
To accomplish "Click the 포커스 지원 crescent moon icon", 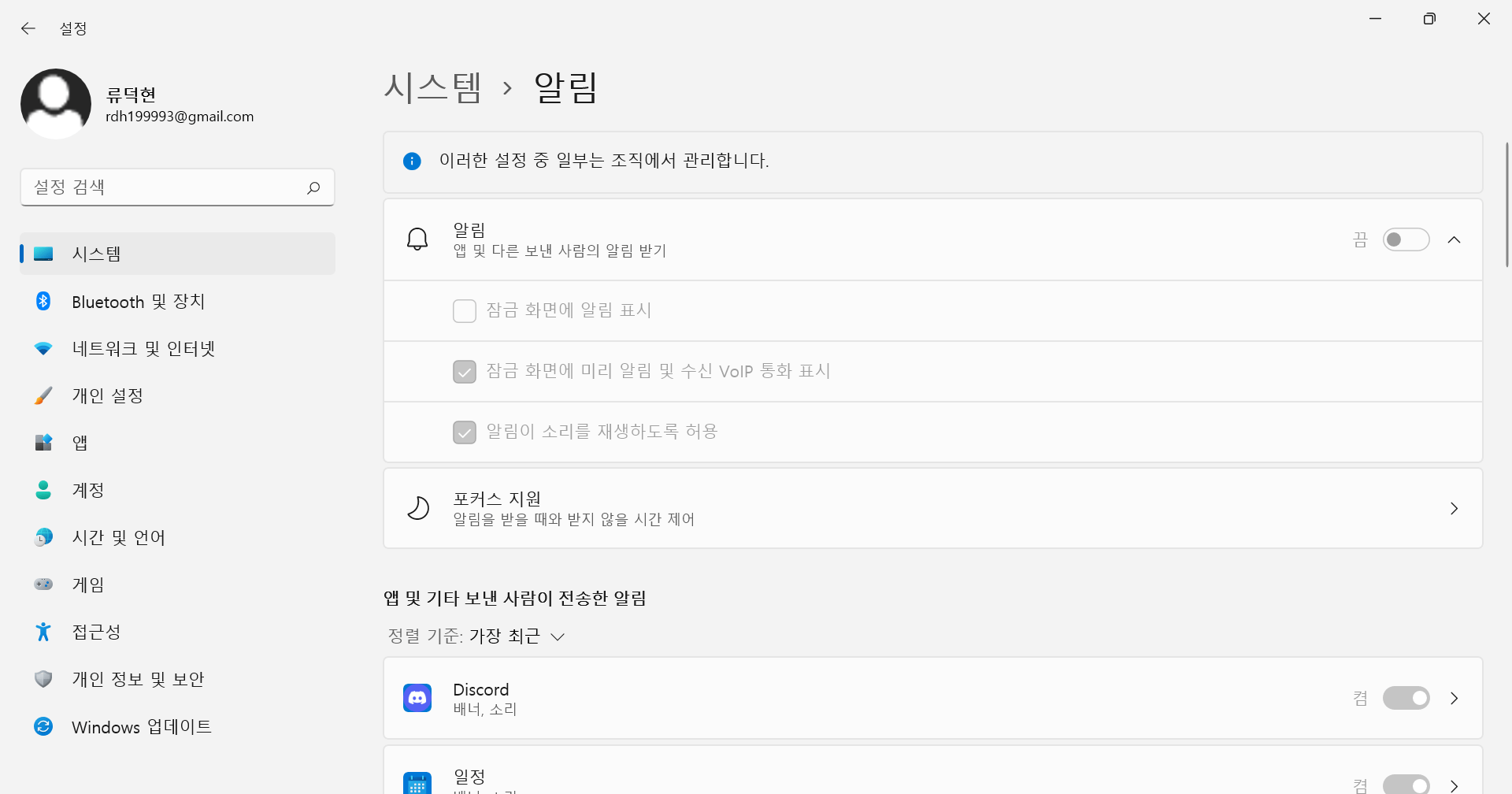I will (x=417, y=507).
